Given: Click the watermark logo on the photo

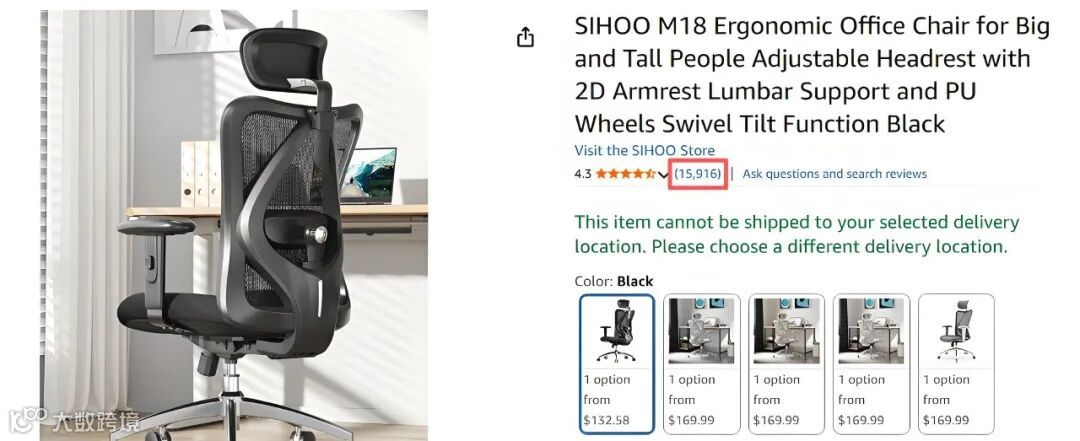Looking at the screenshot, I should 74,420.
